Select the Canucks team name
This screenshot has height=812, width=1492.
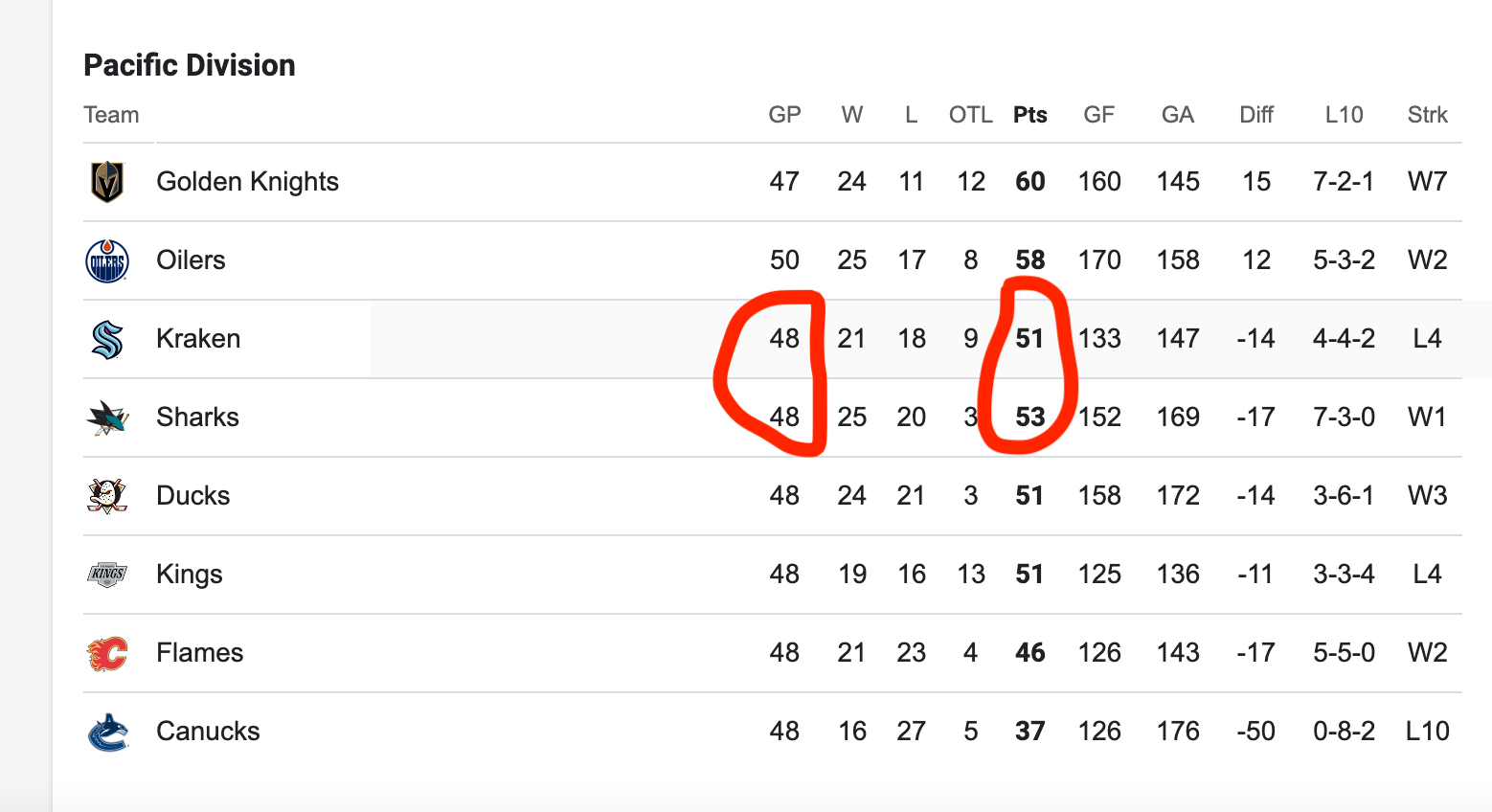tap(208, 732)
